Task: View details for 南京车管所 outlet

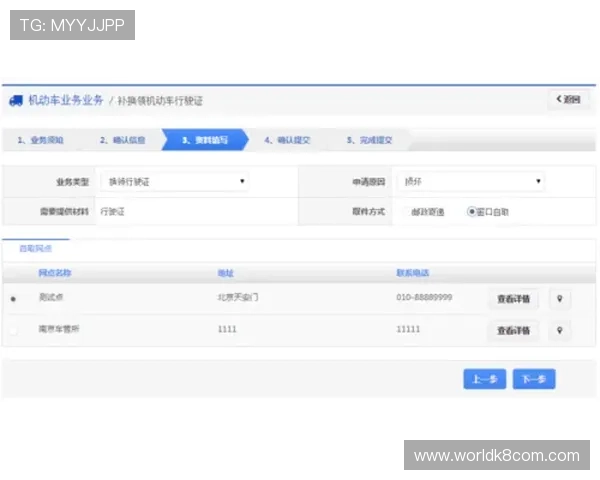Action: 513,331
